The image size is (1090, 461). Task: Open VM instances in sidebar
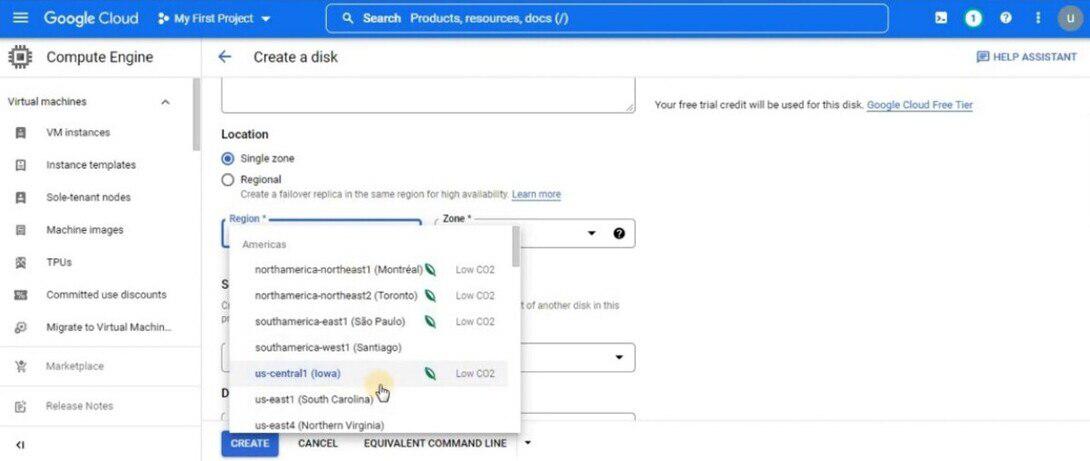[78, 132]
